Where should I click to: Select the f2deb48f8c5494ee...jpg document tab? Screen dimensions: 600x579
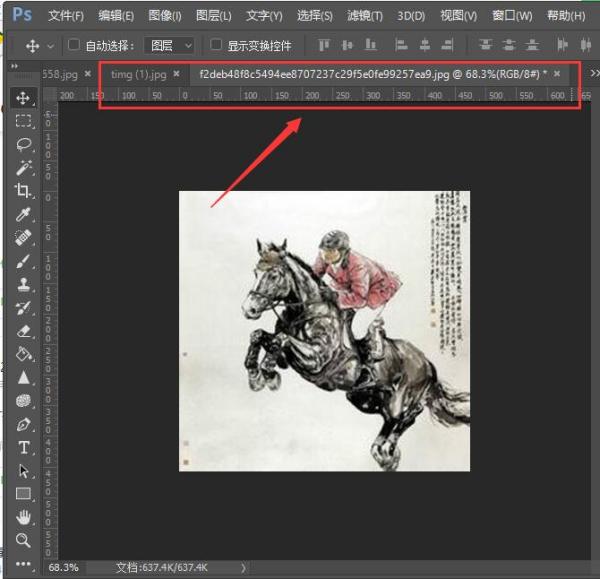coord(373,74)
